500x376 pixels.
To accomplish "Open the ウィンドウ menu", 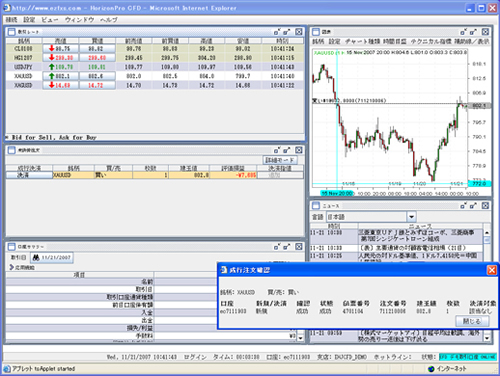I will tap(79, 20).
